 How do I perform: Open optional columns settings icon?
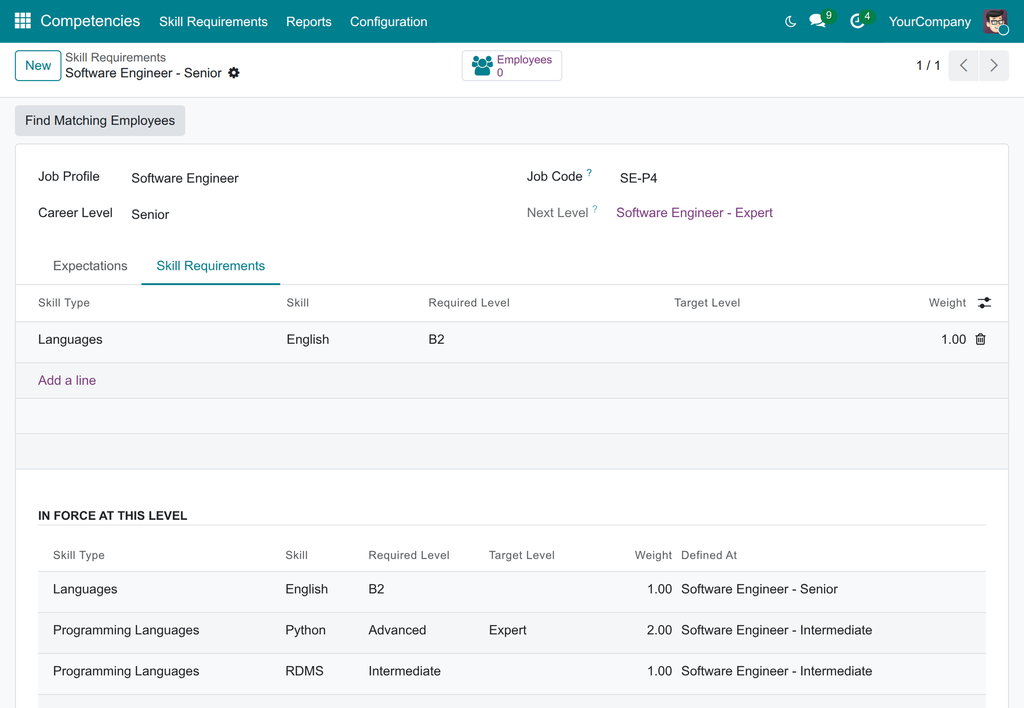point(984,302)
